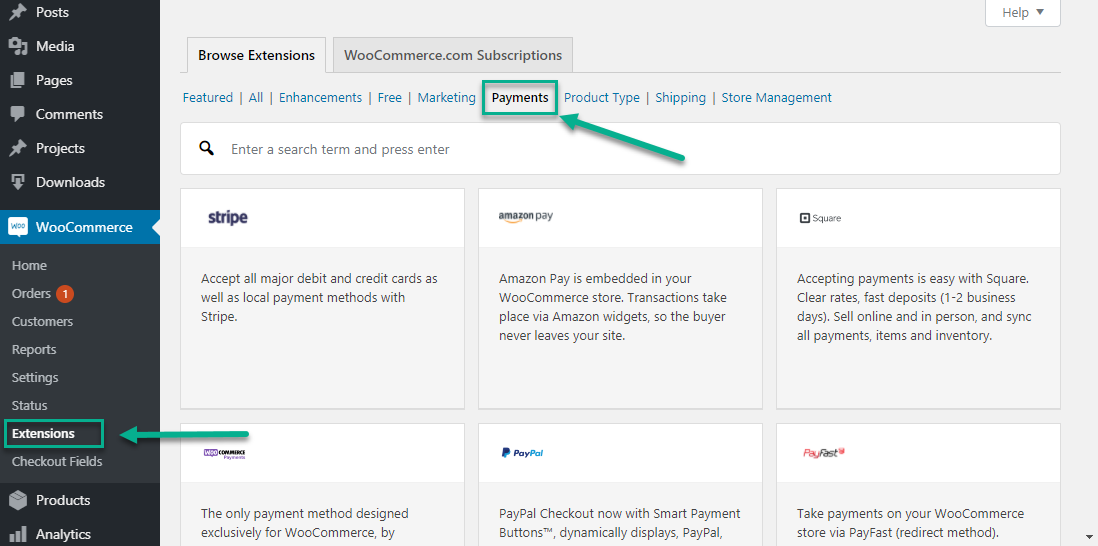1098x546 pixels.
Task: Click the Comments speech bubble icon
Action: 18,114
